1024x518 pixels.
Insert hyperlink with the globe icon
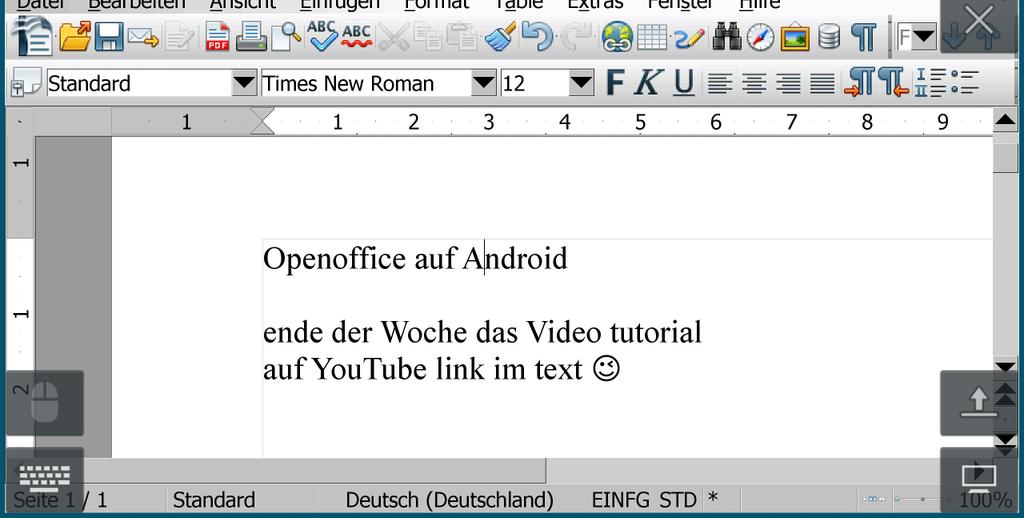tap(617, 37)
